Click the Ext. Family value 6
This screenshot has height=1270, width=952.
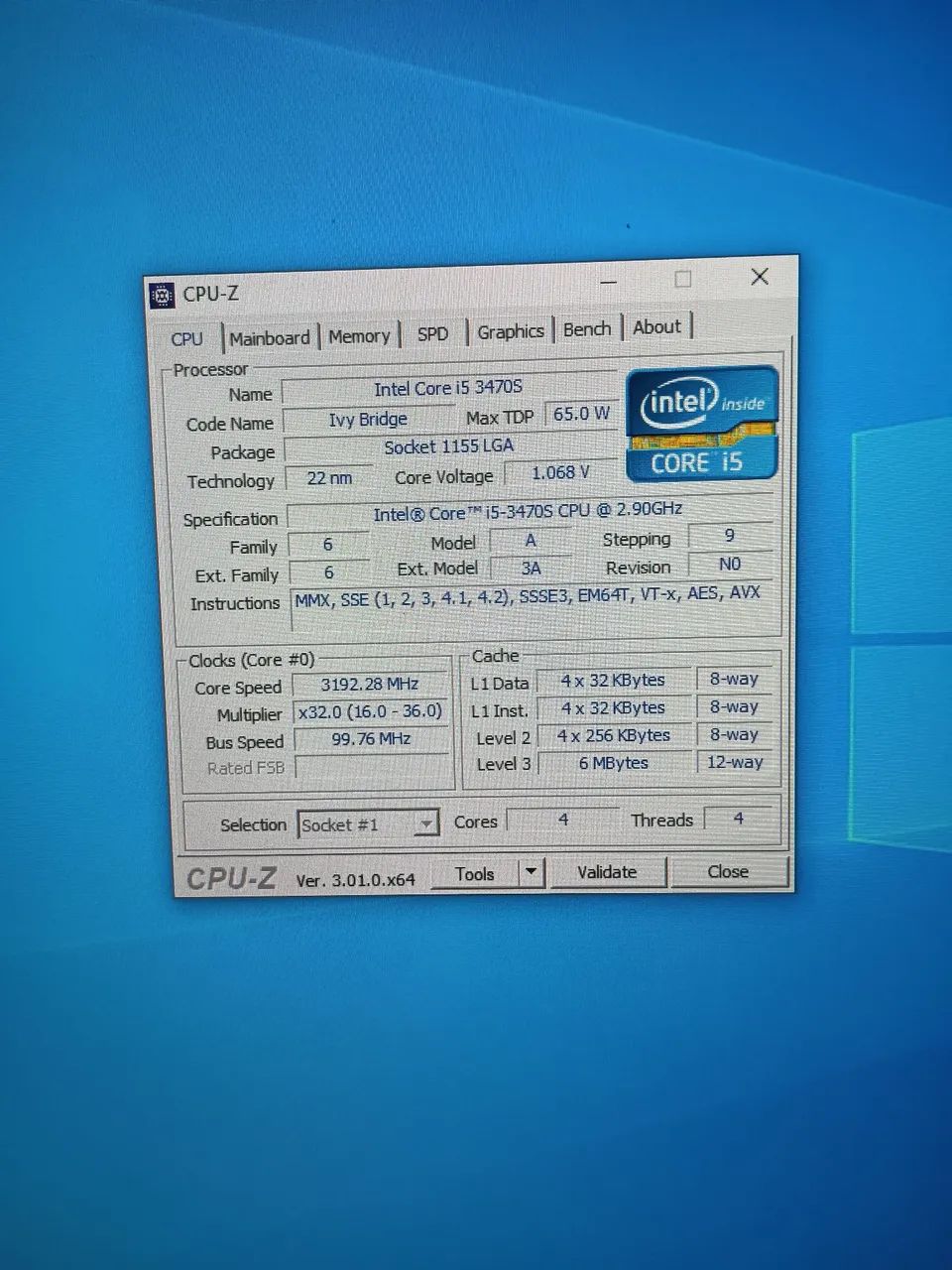point(328,572)
